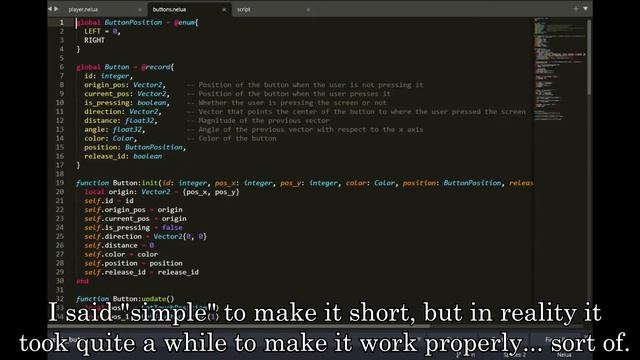Select the buttons.nelua tab
640x360 pixels.
coord(169,9)
